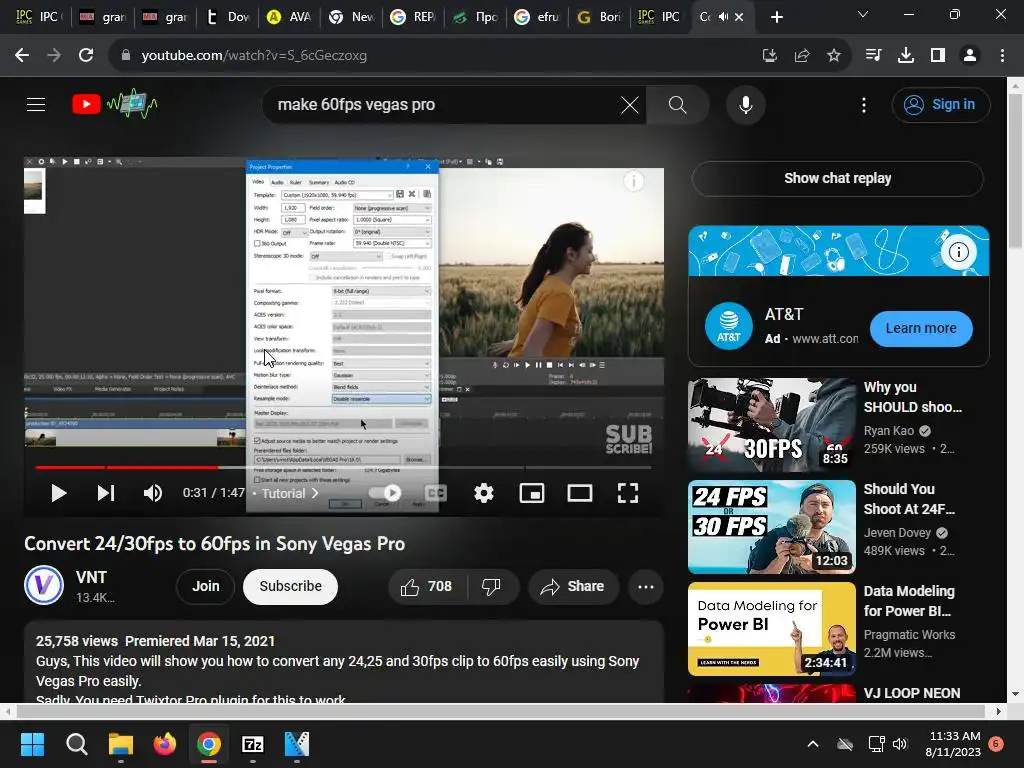Open Windows Start menu
Screen dimensions: 1024x768
[x=33, y=744]
